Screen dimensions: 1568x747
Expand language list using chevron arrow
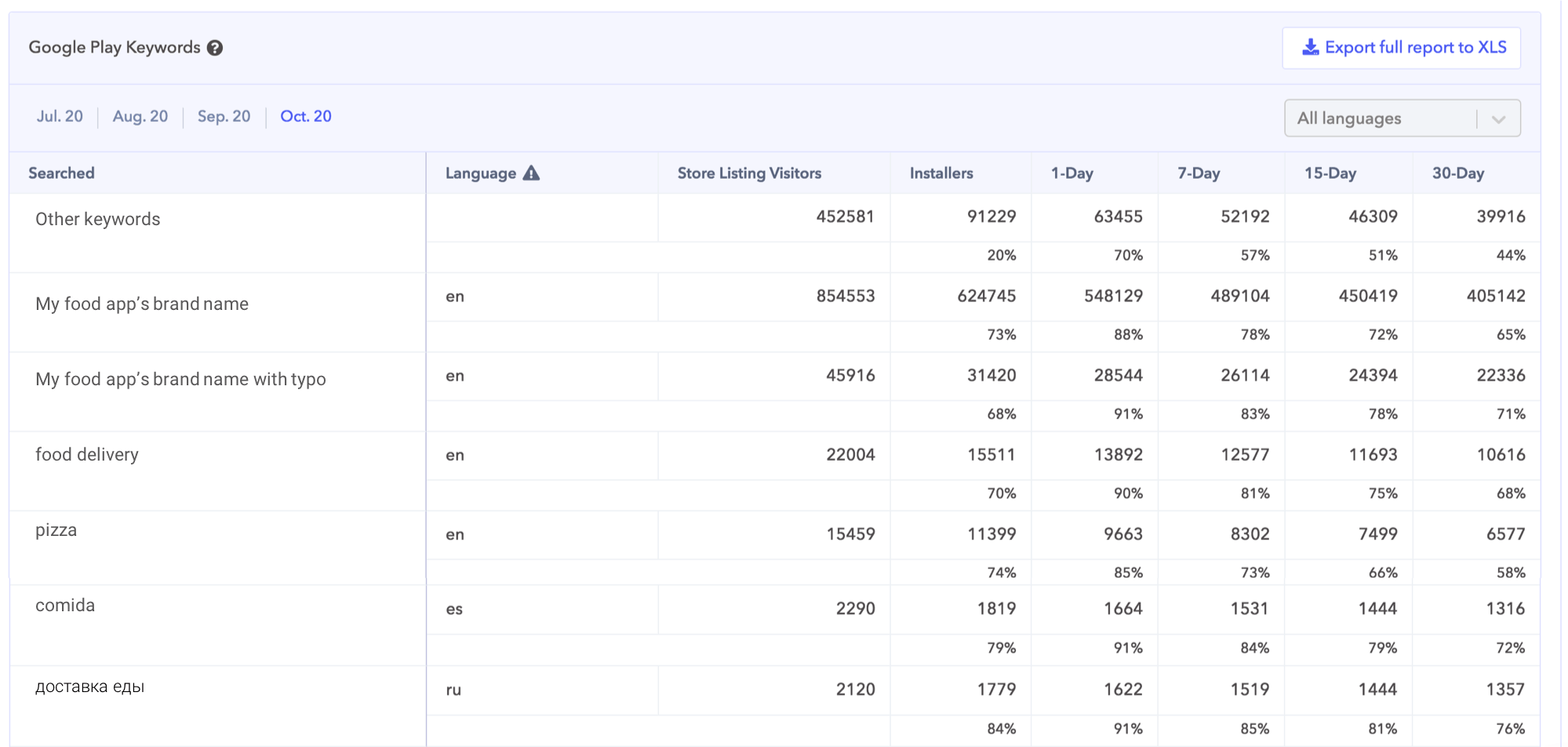tap(1498, 119)
